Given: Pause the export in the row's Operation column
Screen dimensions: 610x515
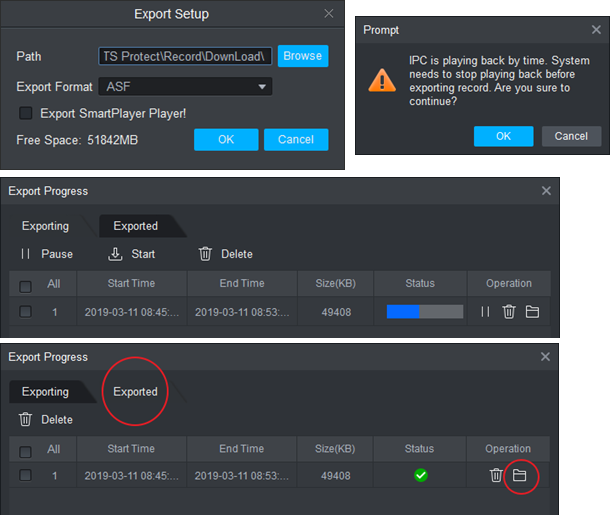Looking at the screenshot, I should pos(484,312).
